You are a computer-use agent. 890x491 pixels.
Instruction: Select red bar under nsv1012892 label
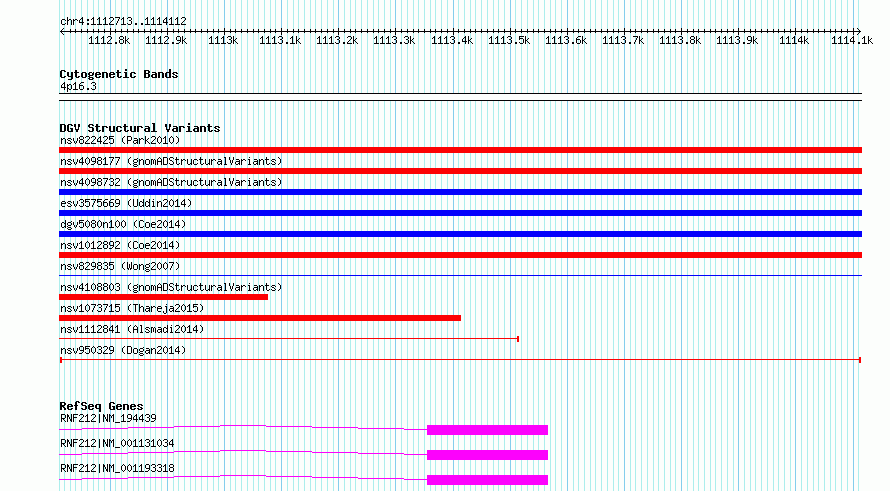point(460,255)
